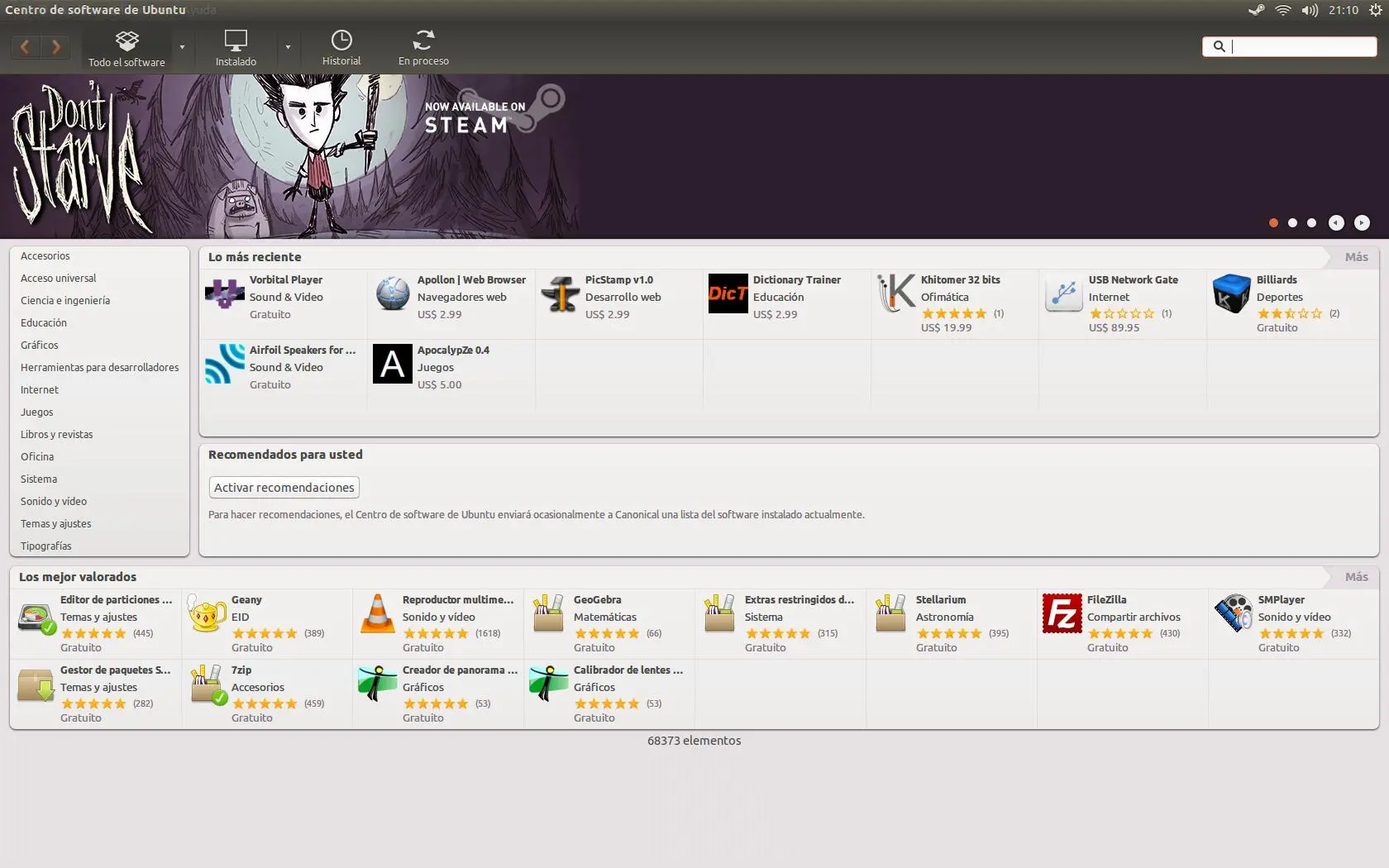The width and height of the screenshot is (1389, 868).
Task: Click the Stellarium title text
Action: tap(941, 599)
